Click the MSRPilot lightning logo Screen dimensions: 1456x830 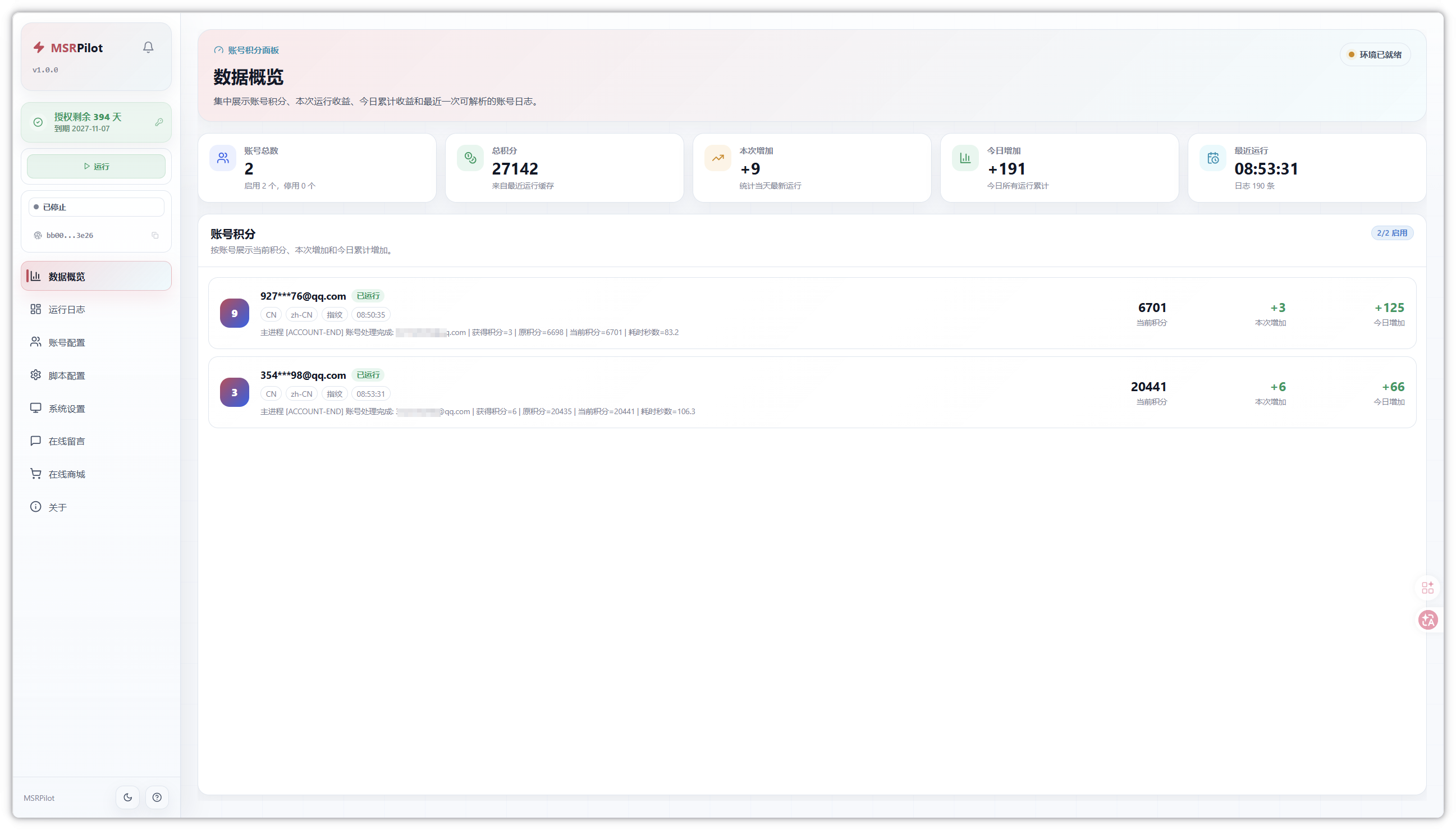[x=39, y=47]
